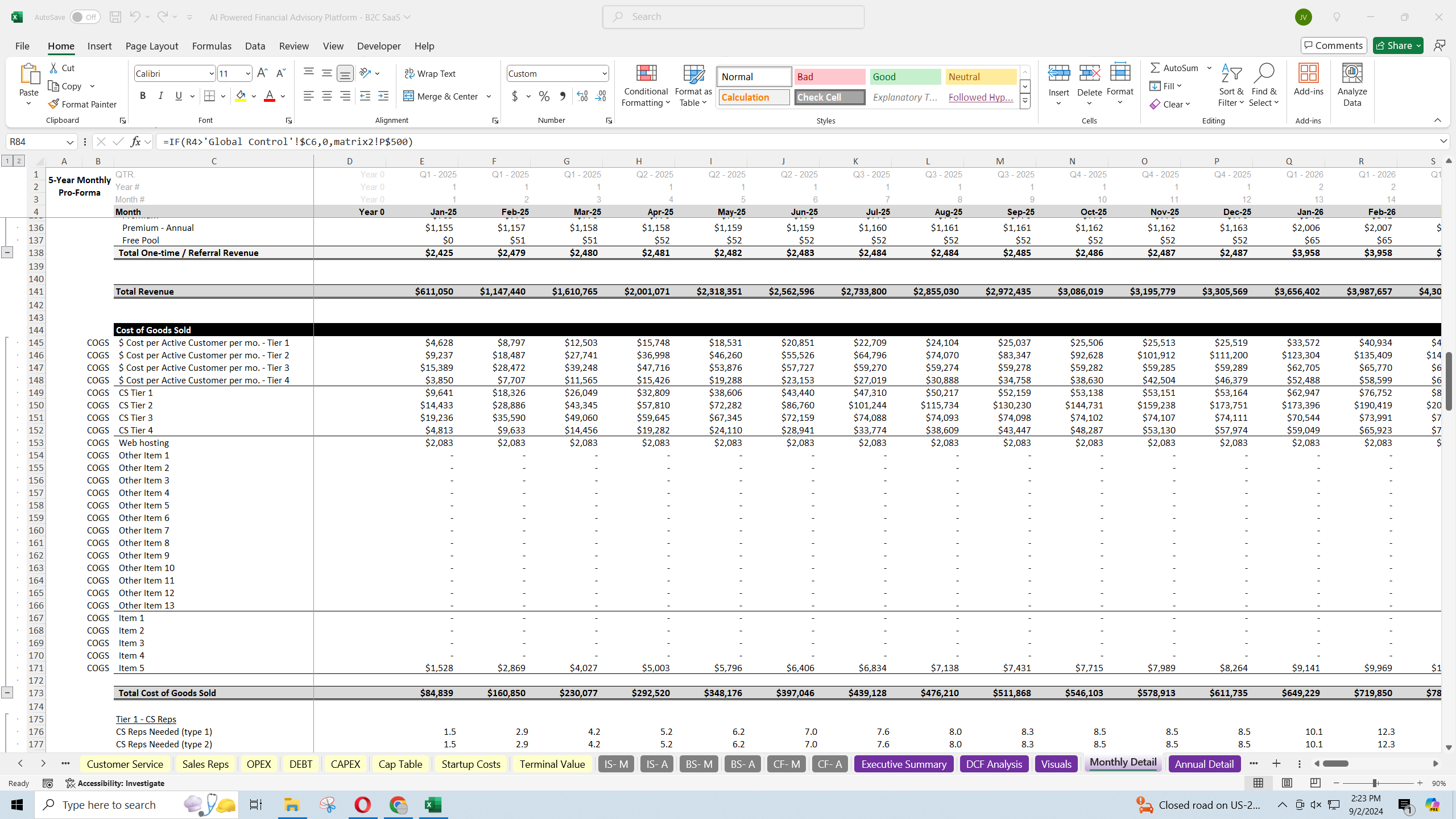Image resolution: width=1456 pixels, height=819 pixels.
Task: Open the font size dropdown
Action: coord(248,73)
